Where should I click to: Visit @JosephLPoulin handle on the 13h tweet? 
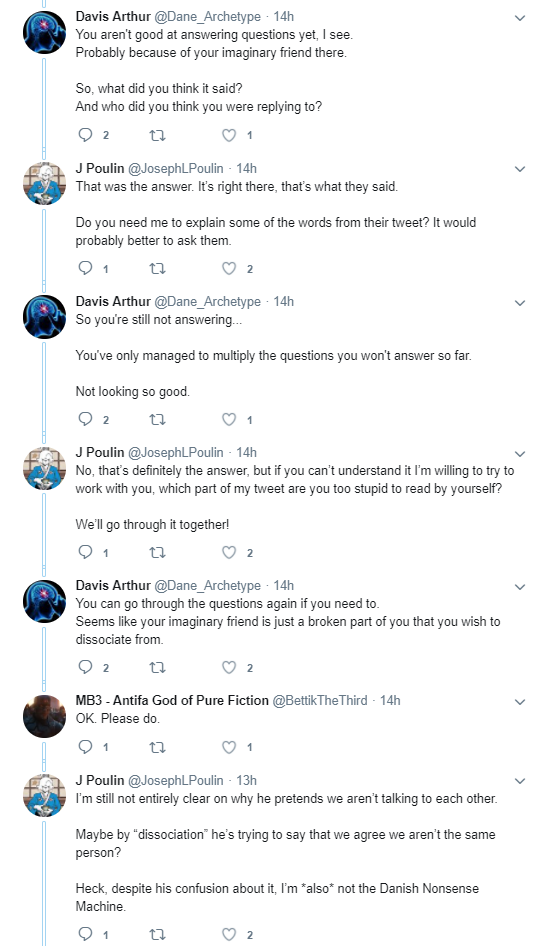(x=176, y=780)
